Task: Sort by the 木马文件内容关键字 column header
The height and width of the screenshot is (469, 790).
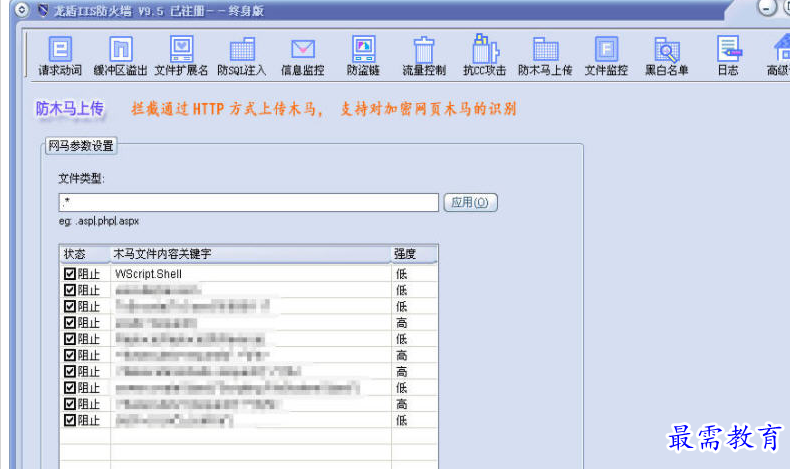Action: coord(250,254)
